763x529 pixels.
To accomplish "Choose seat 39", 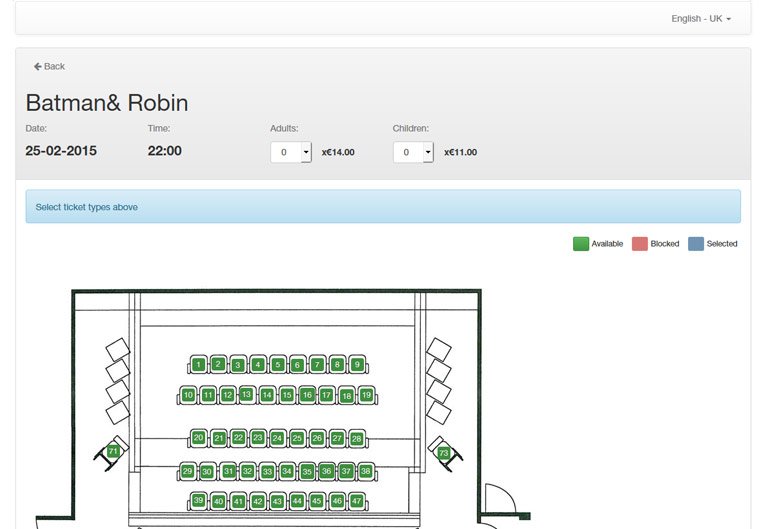I will point(198,500).
